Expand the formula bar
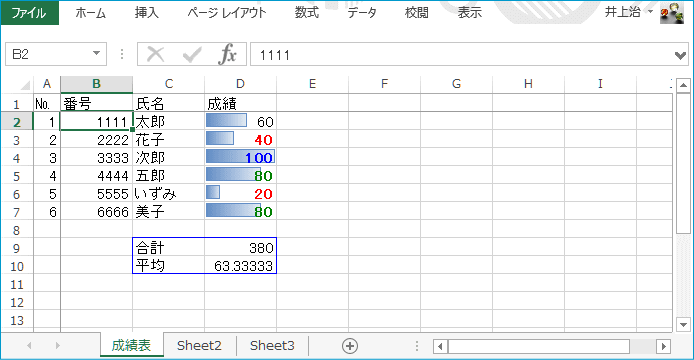 click(680, 55)
